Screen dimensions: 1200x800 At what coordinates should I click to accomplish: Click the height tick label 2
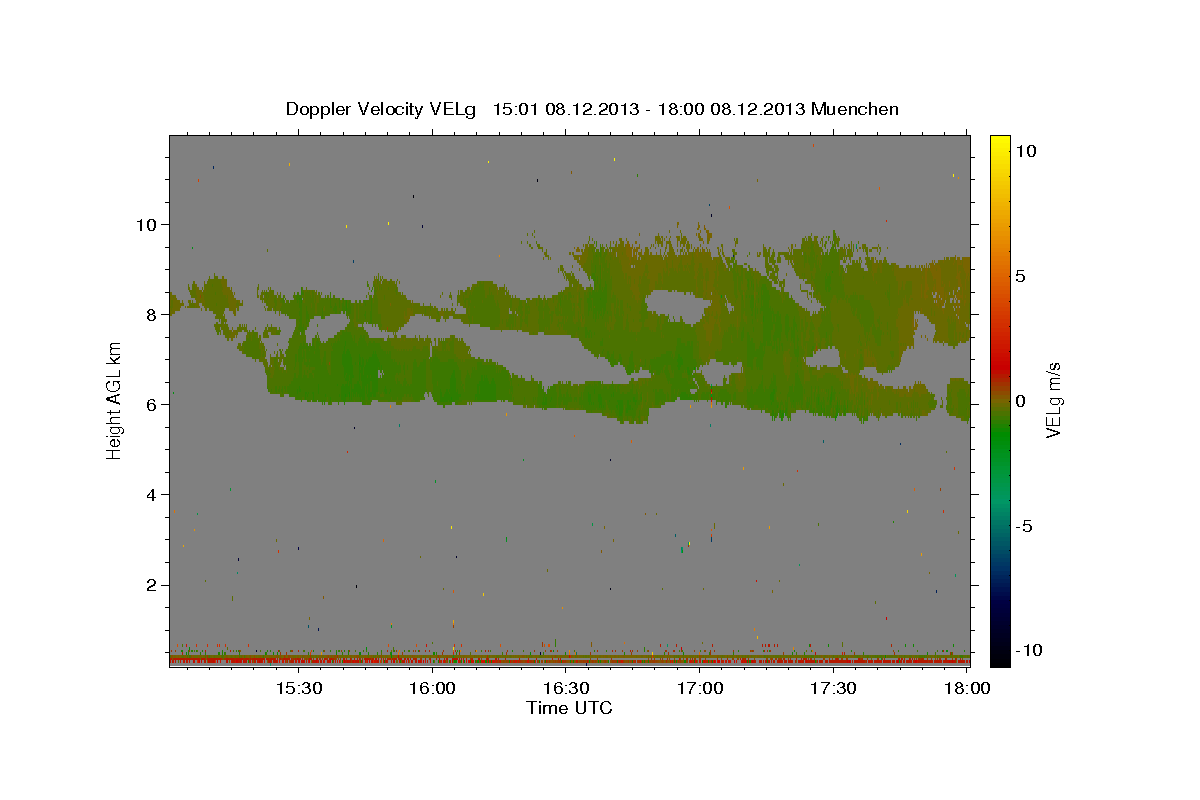[149, 585]
